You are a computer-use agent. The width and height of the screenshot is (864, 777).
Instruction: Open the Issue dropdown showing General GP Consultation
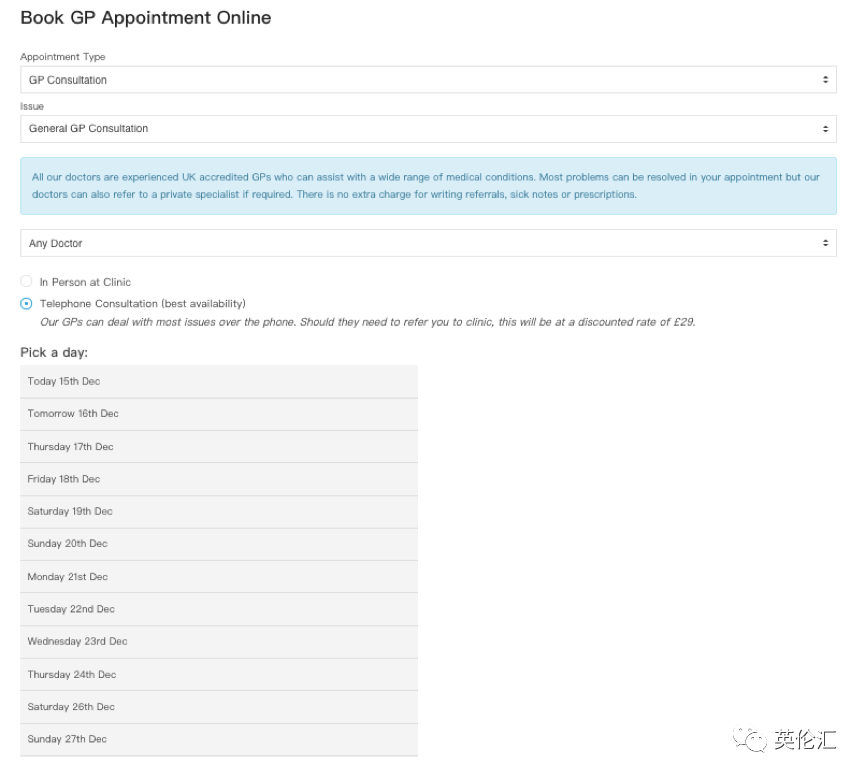428,129
